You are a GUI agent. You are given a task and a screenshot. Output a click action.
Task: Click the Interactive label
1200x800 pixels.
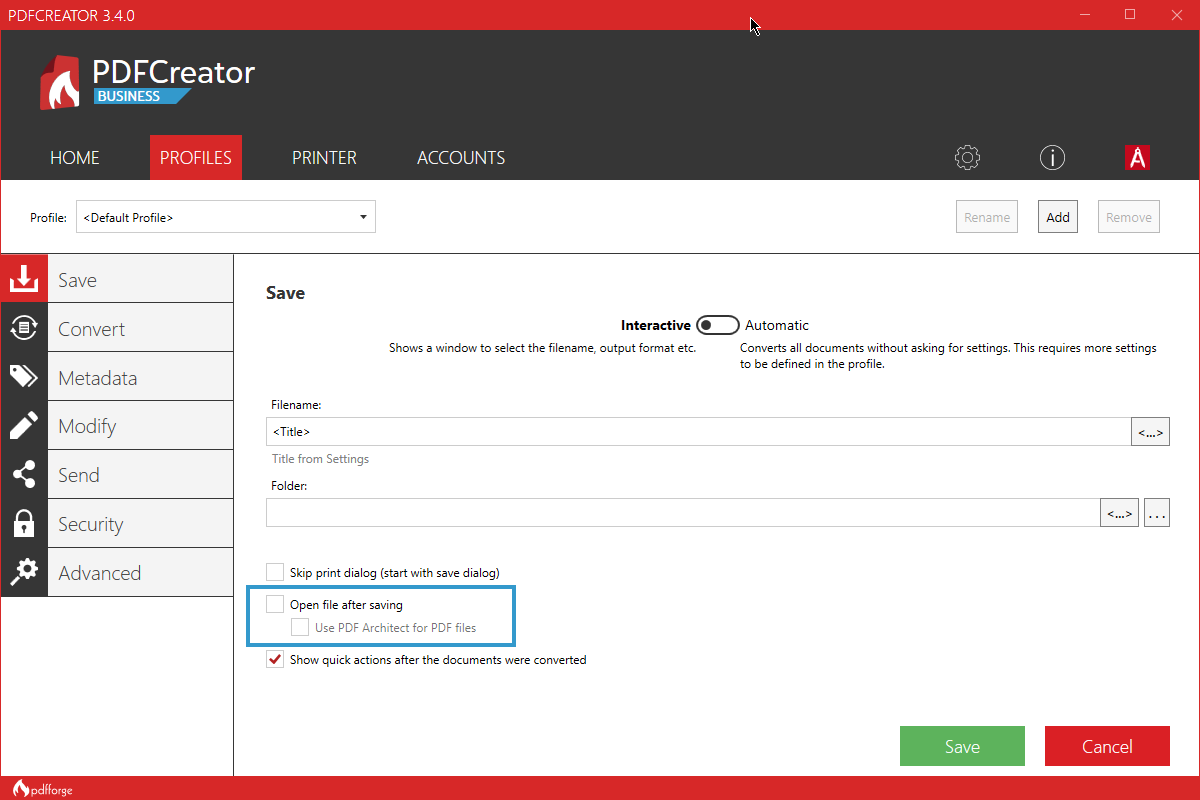[655, 325]
